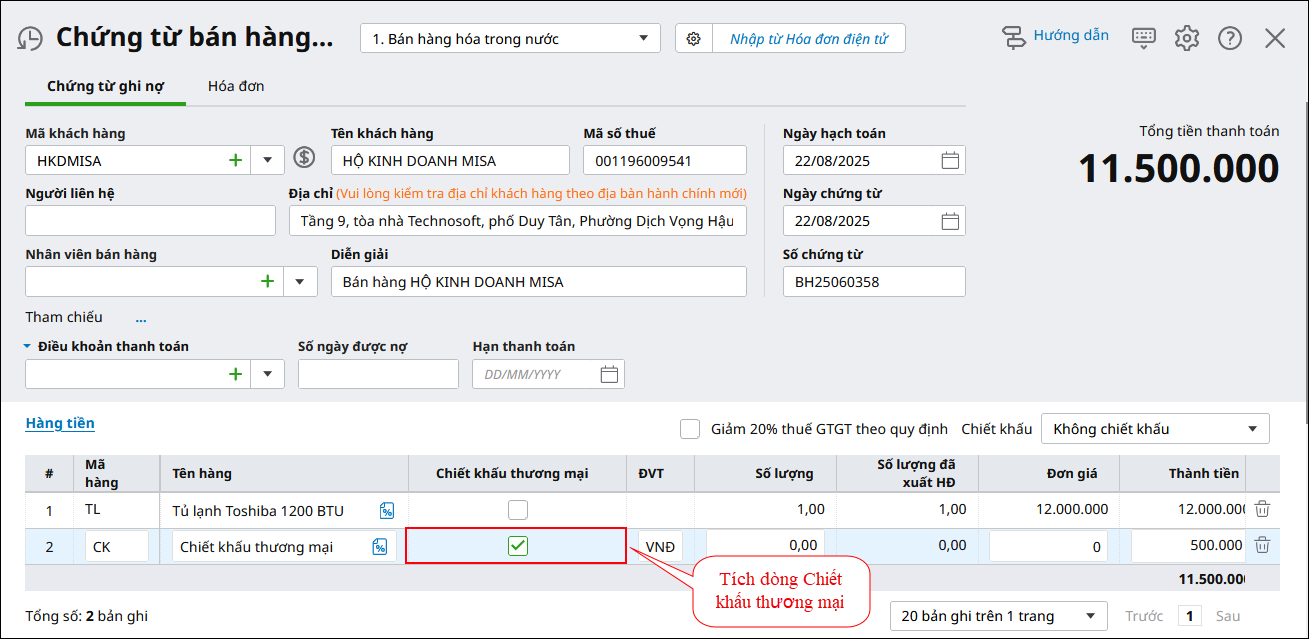Image resolution: width=1309 pixels, height=639 pixels.
Task: Go to next page with Sau
Action: tap(1227, 616)
